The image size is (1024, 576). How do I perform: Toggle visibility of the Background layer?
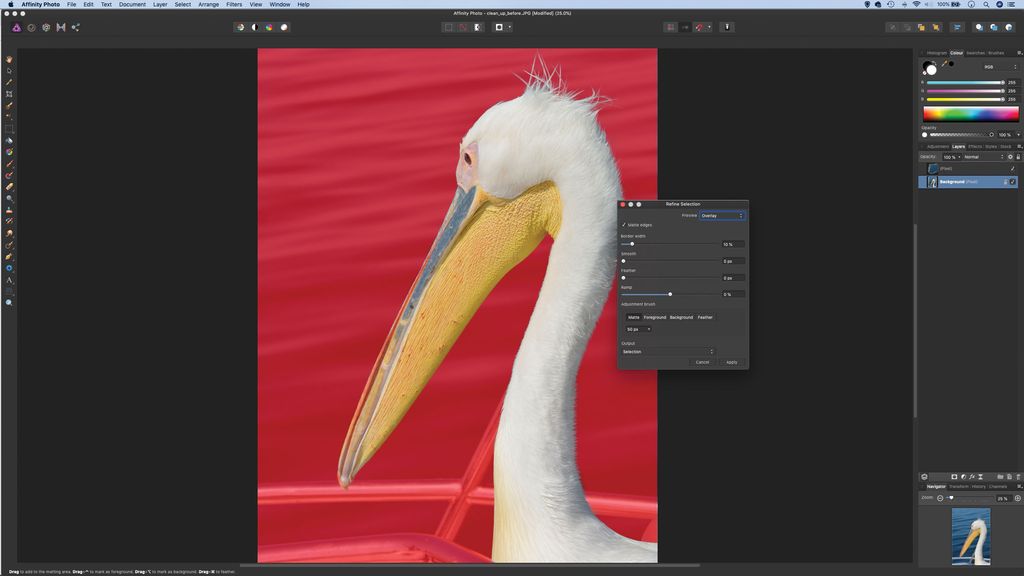pyautogui.click(x=1012, y=182)
